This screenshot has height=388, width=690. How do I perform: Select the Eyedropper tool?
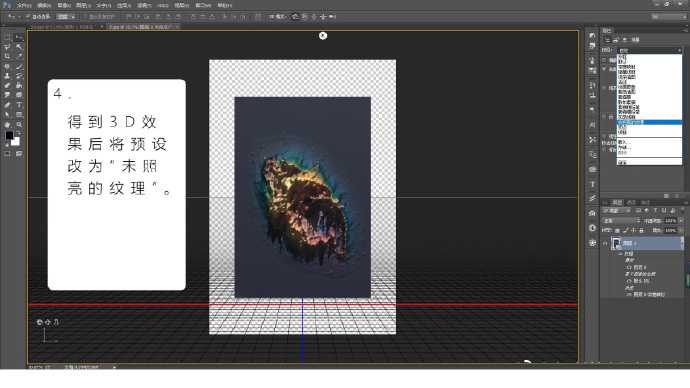[19, 56]
